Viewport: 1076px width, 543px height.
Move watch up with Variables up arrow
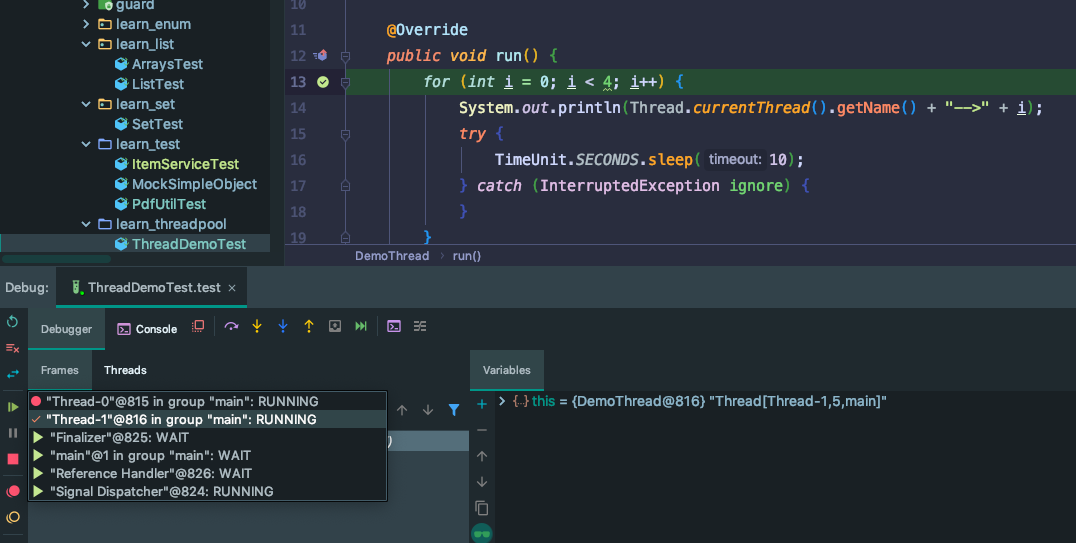click(x=482, y=456)
